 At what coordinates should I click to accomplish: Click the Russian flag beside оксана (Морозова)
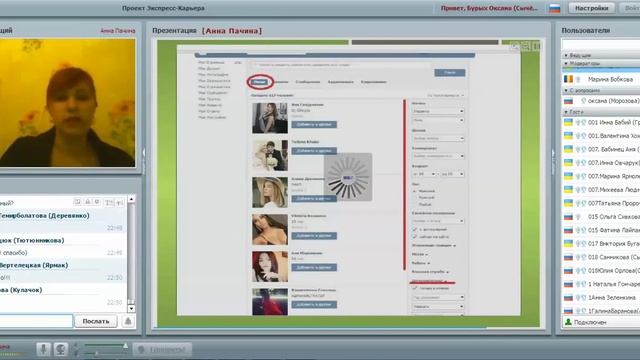[x=568, y=100]
